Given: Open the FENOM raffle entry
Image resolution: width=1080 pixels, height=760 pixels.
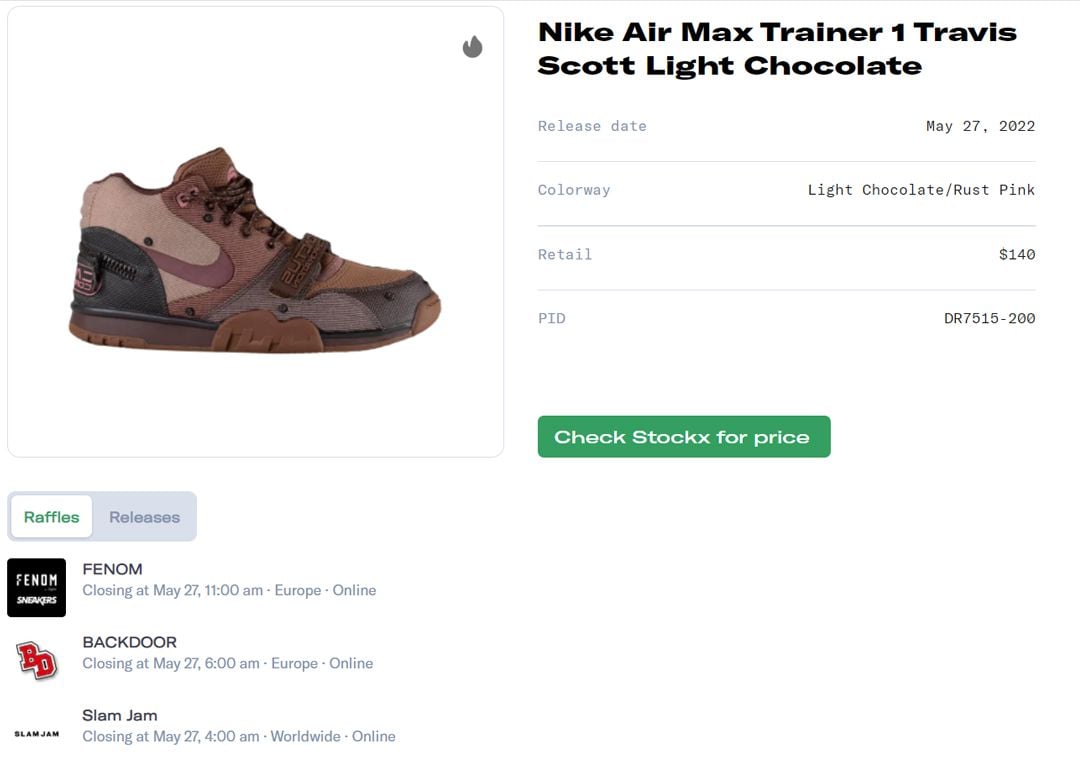Looking at the screenshot, I should [112, 569].
